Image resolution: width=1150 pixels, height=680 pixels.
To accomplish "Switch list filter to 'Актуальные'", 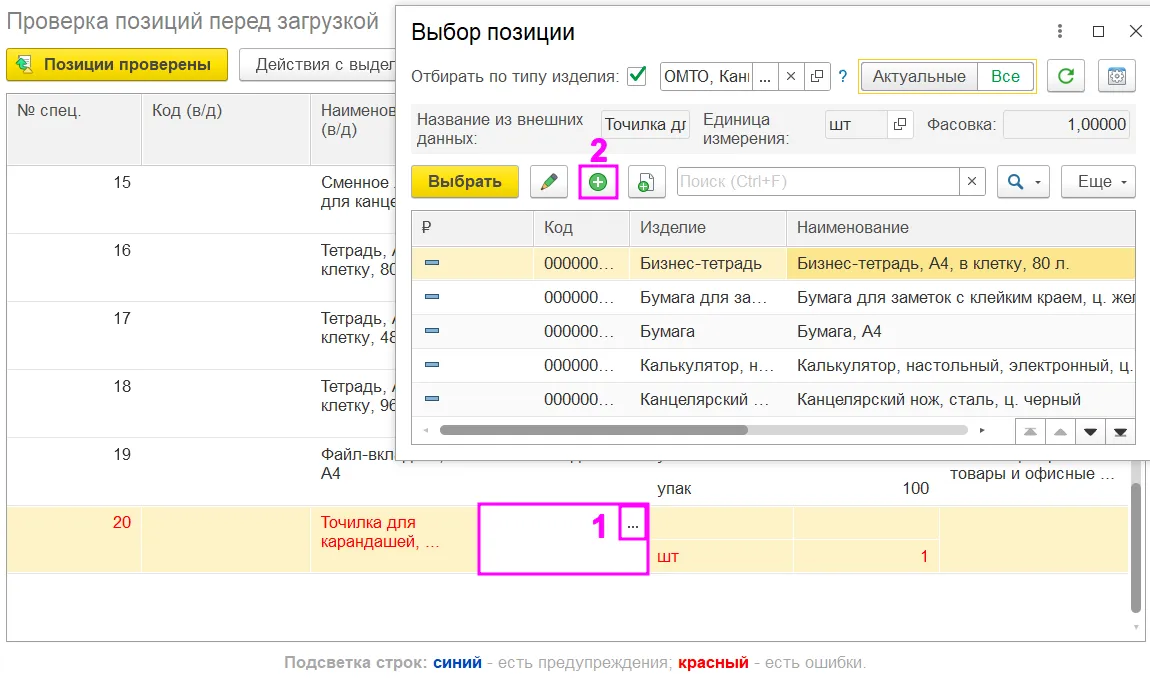I will point(919,76).
